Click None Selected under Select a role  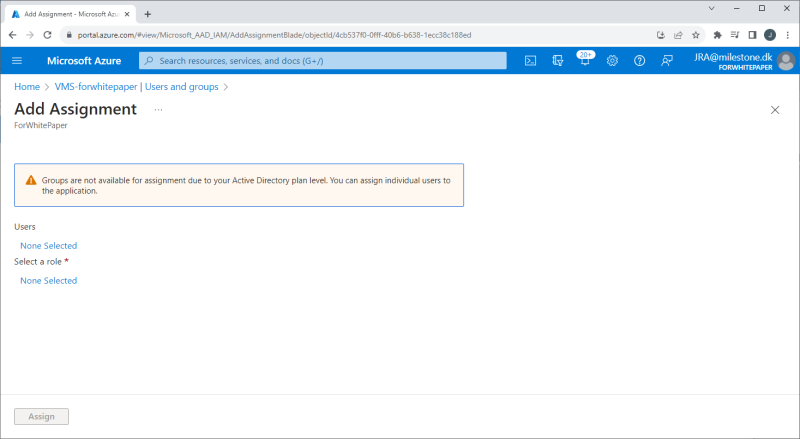coord(48,281)
